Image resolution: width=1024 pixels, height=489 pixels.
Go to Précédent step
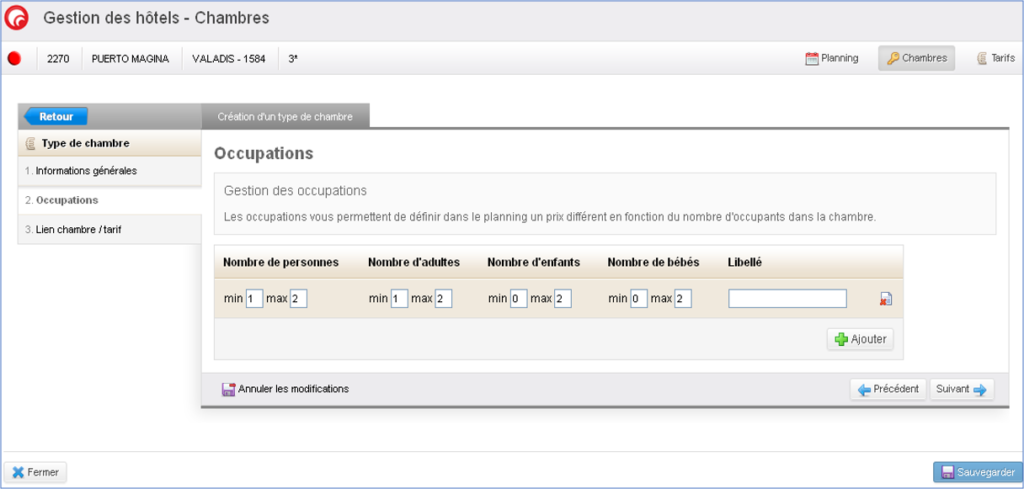887,389
